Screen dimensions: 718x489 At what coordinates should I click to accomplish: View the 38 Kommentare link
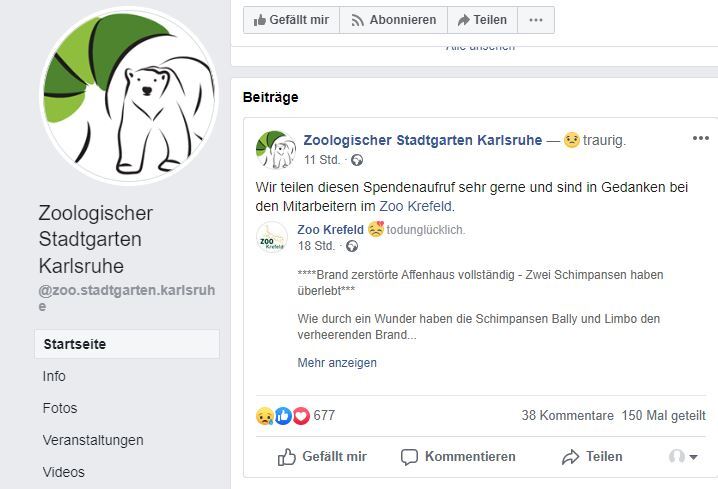[567, 415]
